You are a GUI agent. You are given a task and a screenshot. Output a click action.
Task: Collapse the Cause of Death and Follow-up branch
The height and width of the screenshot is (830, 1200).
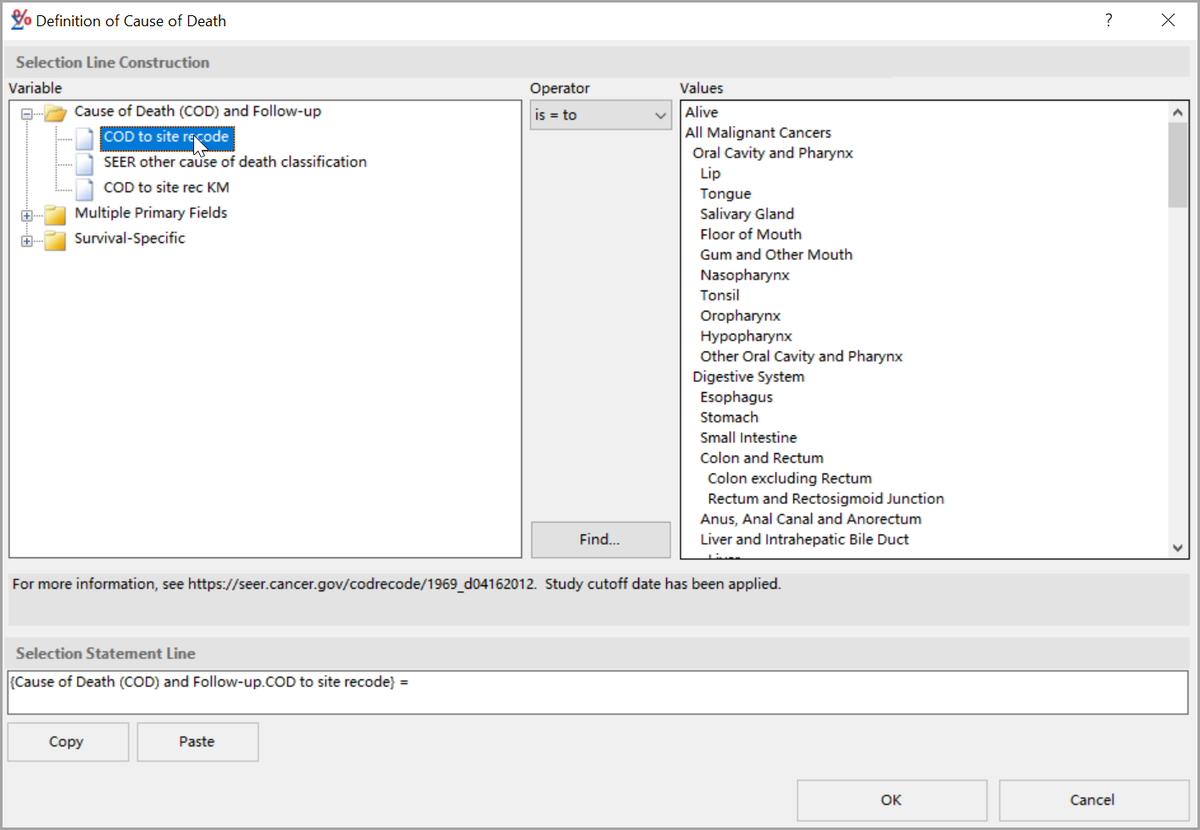(26, 111)
